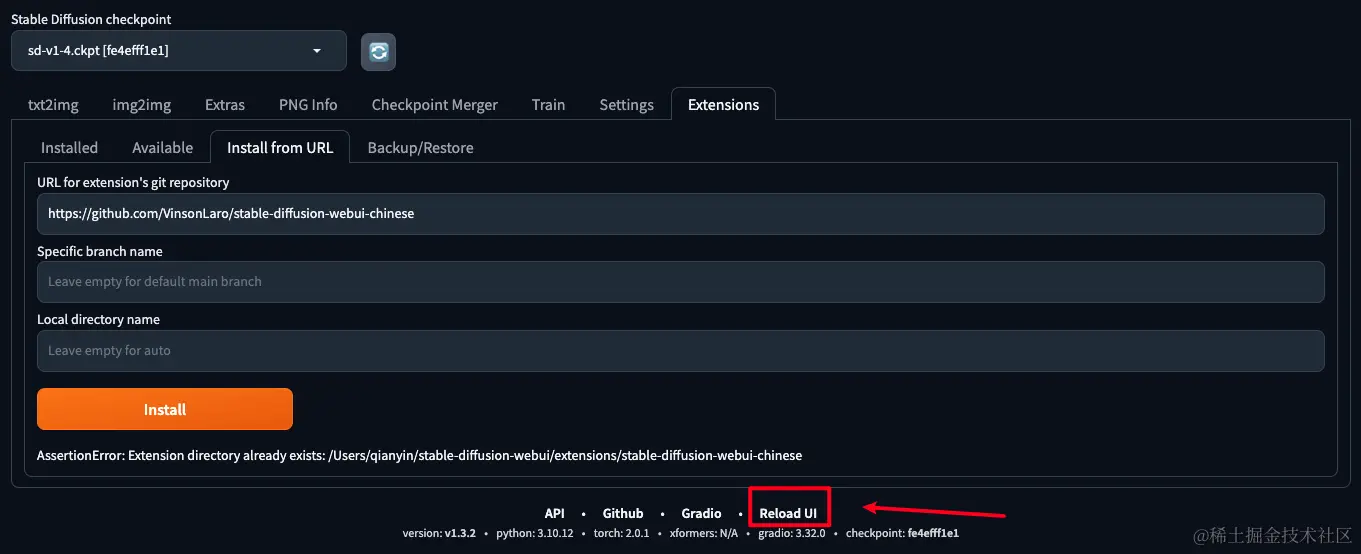The width and height of the screenshot is (1361, 554).
Task: Focus the git repository URL field
Action: pos(680,214)
